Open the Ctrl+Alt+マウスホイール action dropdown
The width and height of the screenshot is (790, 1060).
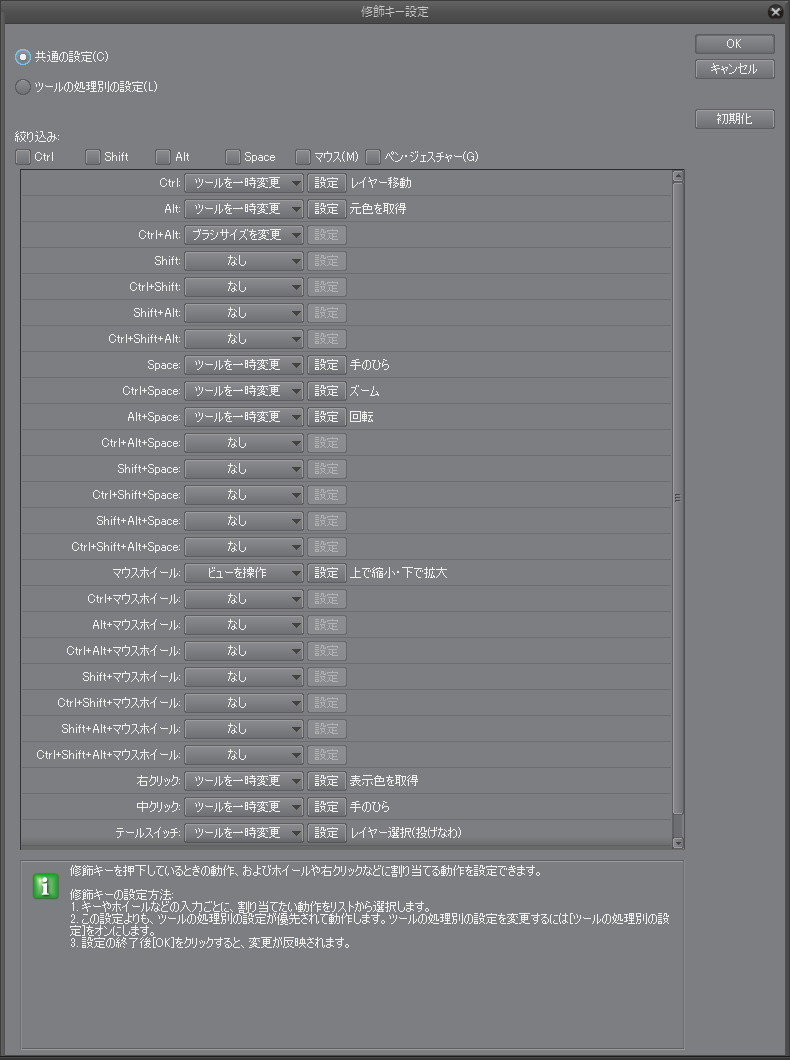click(243, 651)
